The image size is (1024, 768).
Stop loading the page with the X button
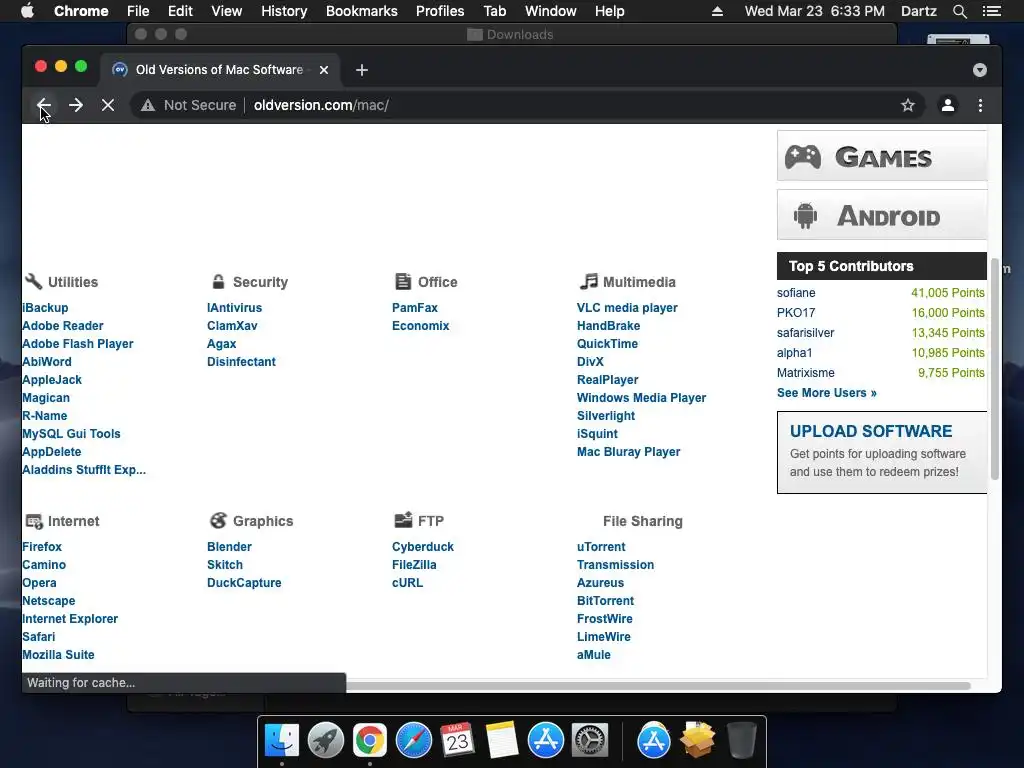pyautogui.click(x=108, y=105)
